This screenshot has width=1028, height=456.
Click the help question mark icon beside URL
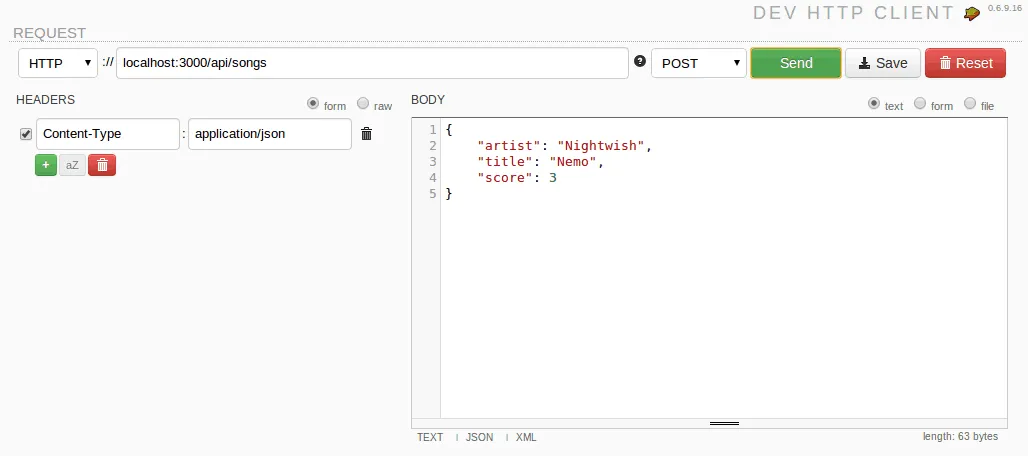(640, 62)
